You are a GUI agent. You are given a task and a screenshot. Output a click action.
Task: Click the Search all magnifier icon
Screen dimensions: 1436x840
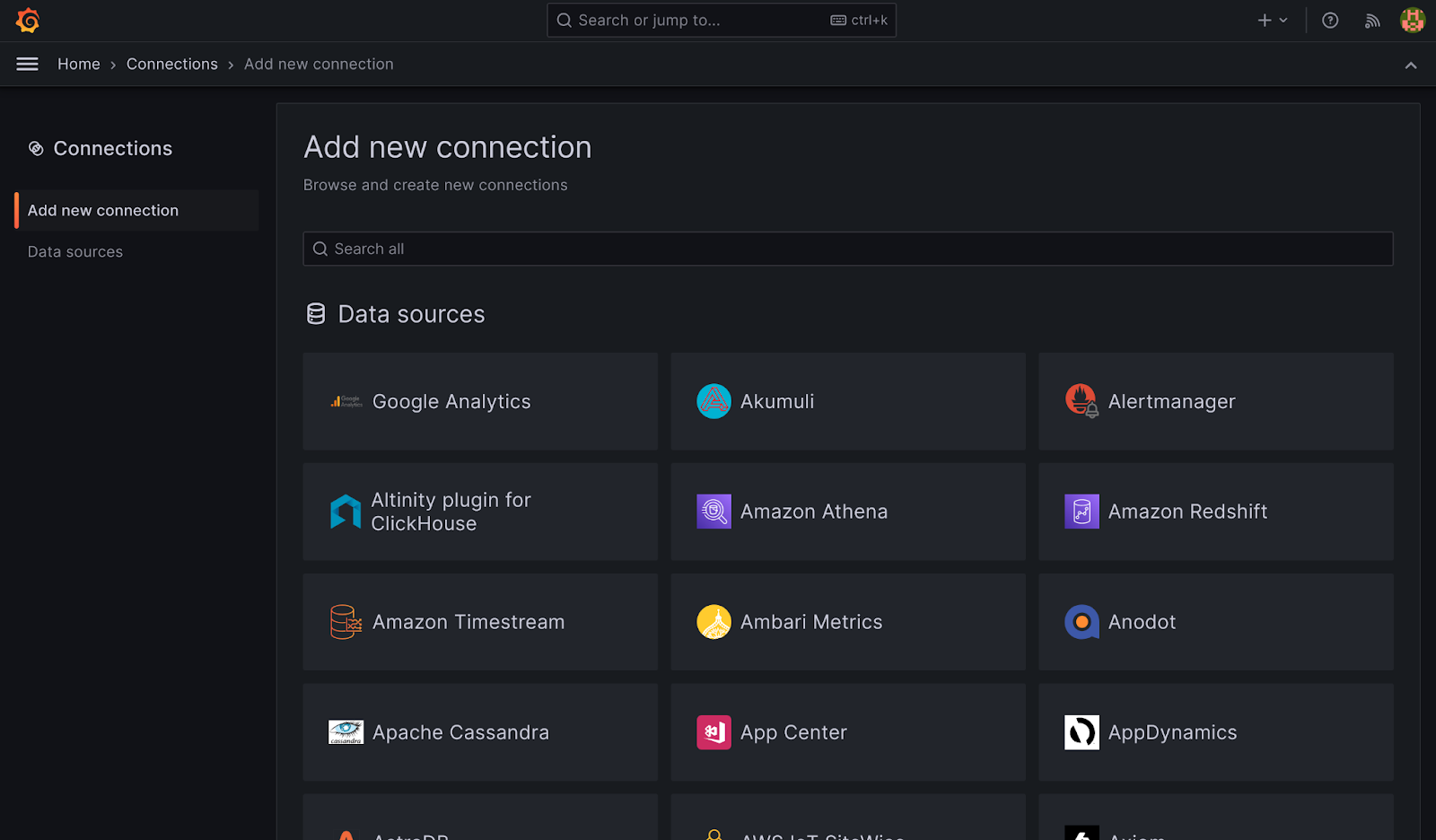(x=320, y=249)
